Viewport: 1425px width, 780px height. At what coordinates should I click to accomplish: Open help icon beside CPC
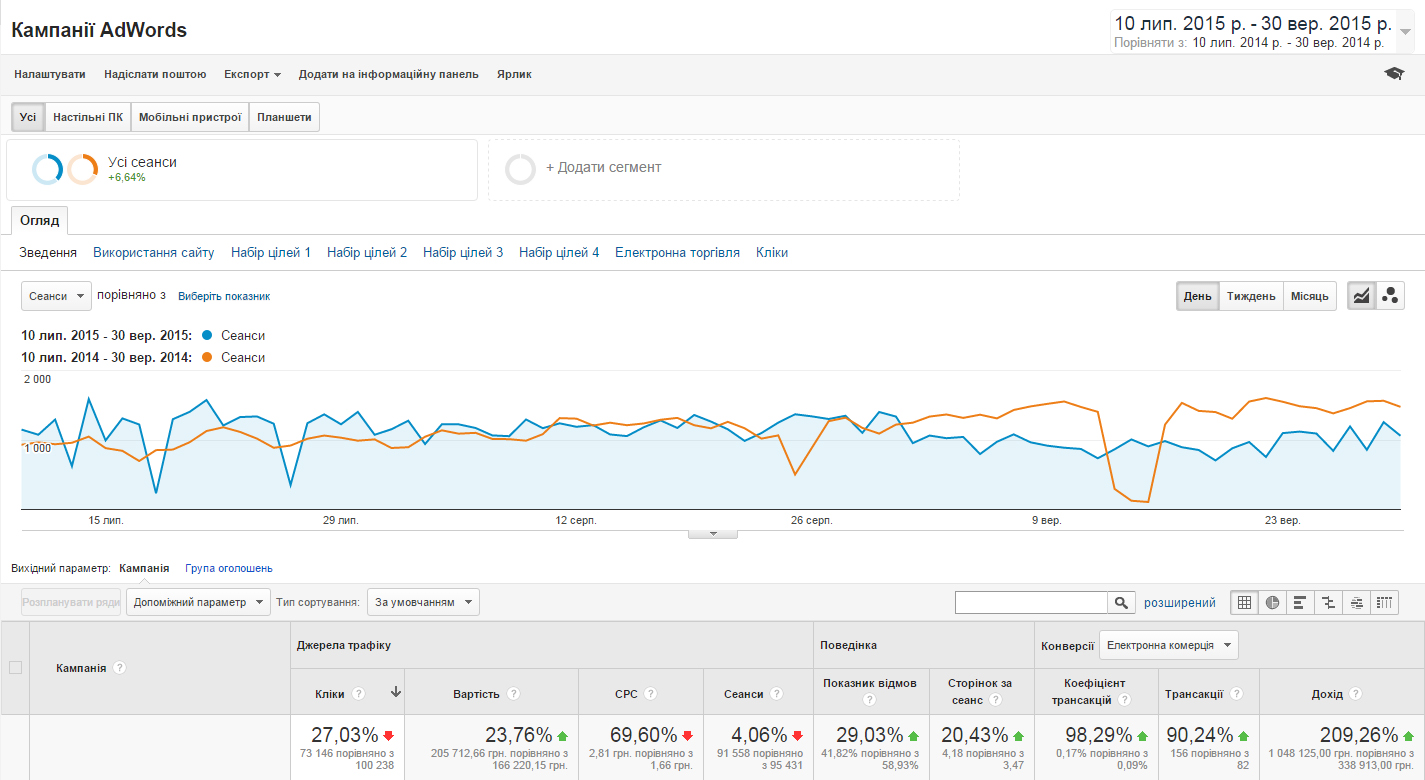click(651, 693)
